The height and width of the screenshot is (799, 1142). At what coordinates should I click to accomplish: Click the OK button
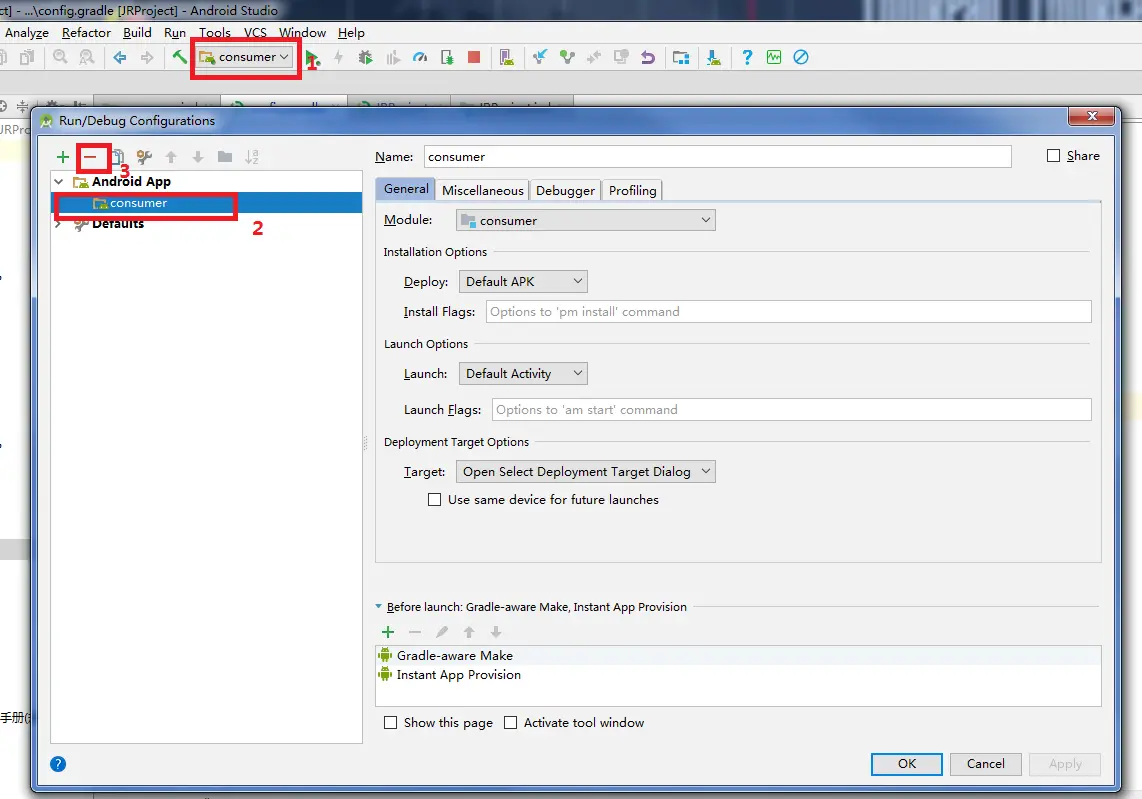point(907,764)
